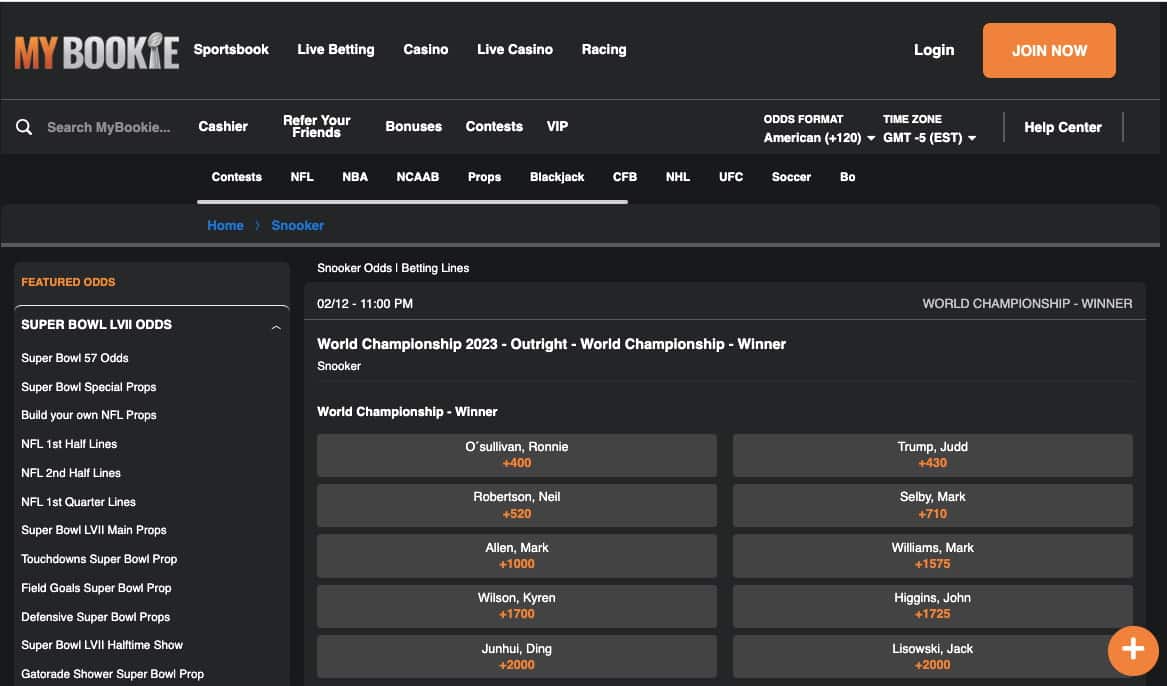The image size is (1167, 686).
Task: Open NFL 1st Half Lines
Action: tap(69, 444)
